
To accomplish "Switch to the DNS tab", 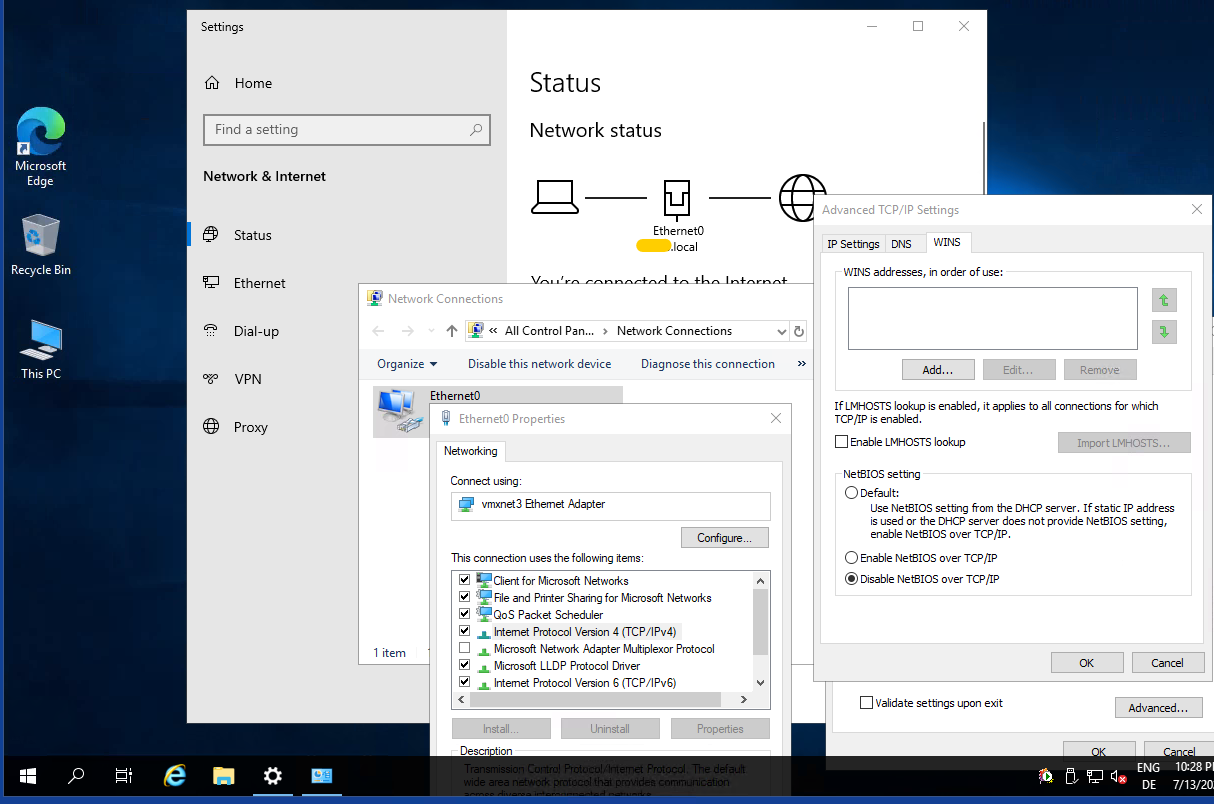I will (x=901, y=243).
